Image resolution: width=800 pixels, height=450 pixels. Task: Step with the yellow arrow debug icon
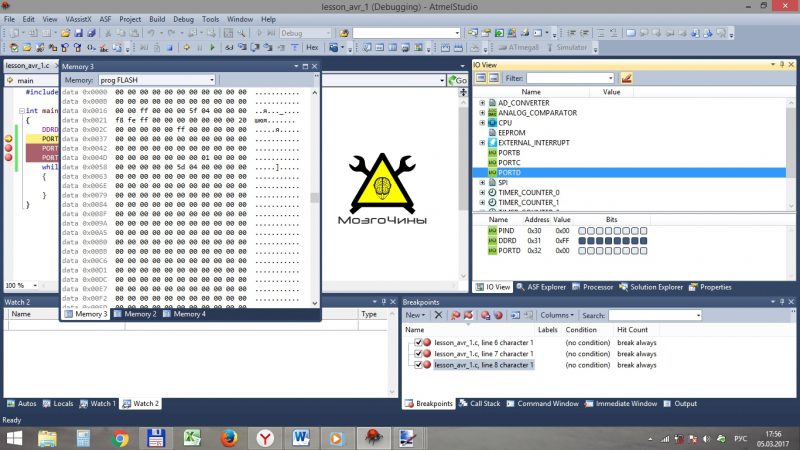(x=187, y=47)
